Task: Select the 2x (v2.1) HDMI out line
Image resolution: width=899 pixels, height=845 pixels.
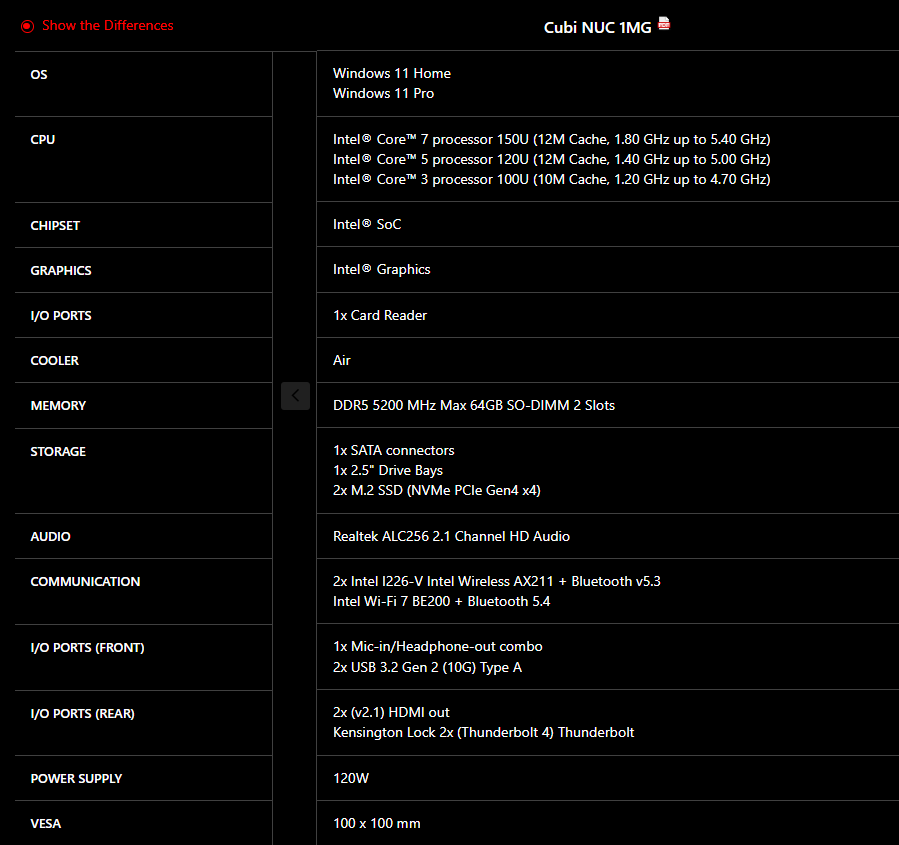Action: pyautogui.click(x=391, y=713)
